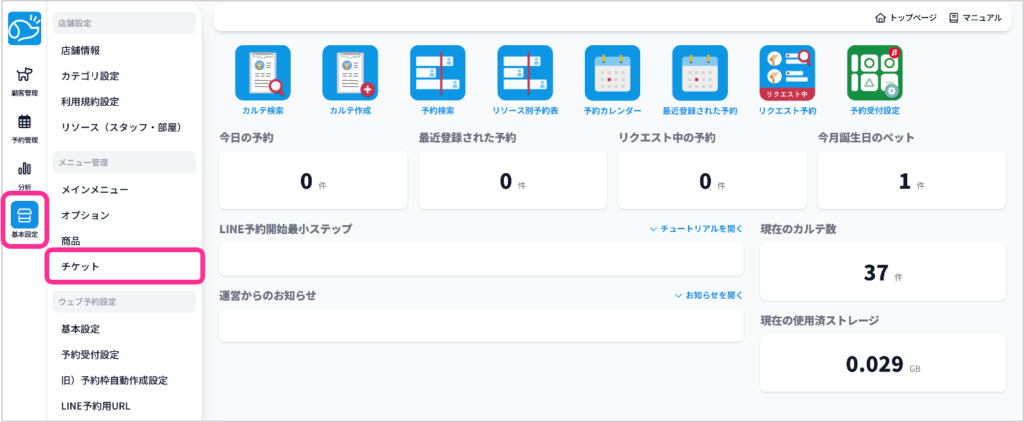1024x422 pixels.
Task: Open the 予約カレンダー icon
Action: point(612,73)
